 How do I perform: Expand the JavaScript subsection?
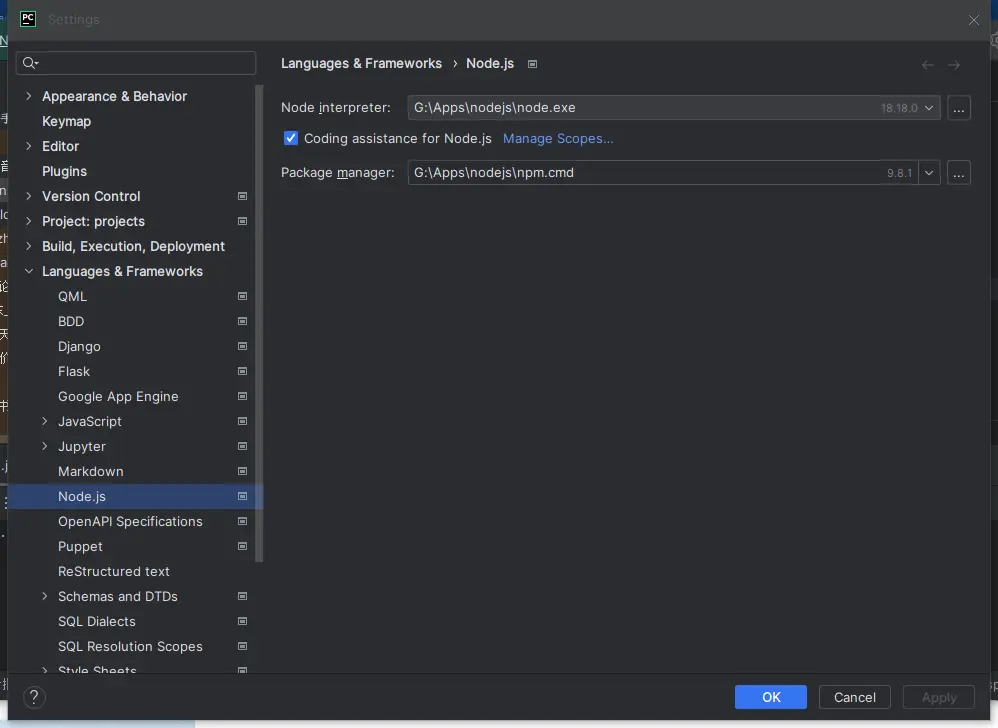[45, 421]
